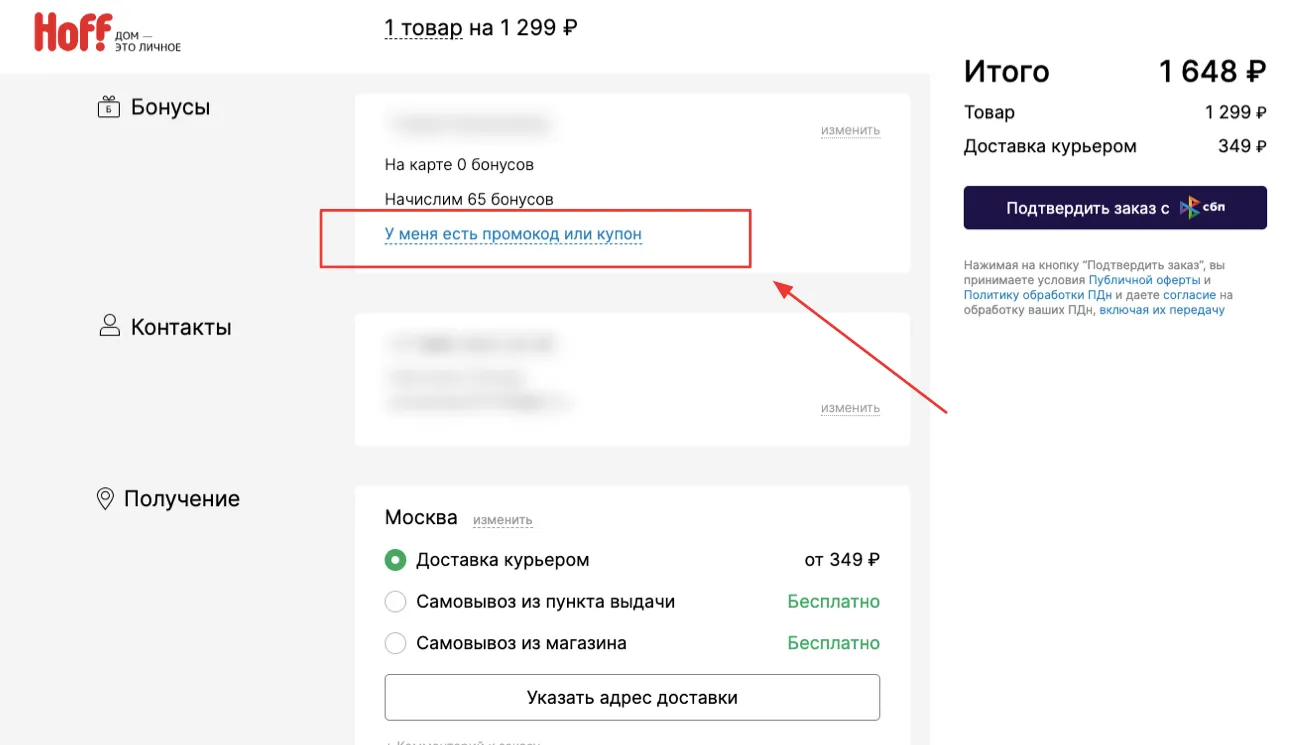This screenshot has width=1306, height=745.
Task: Click the gift icon beside Бонусы
Action: pyautogui.click(x=108, y=107)
